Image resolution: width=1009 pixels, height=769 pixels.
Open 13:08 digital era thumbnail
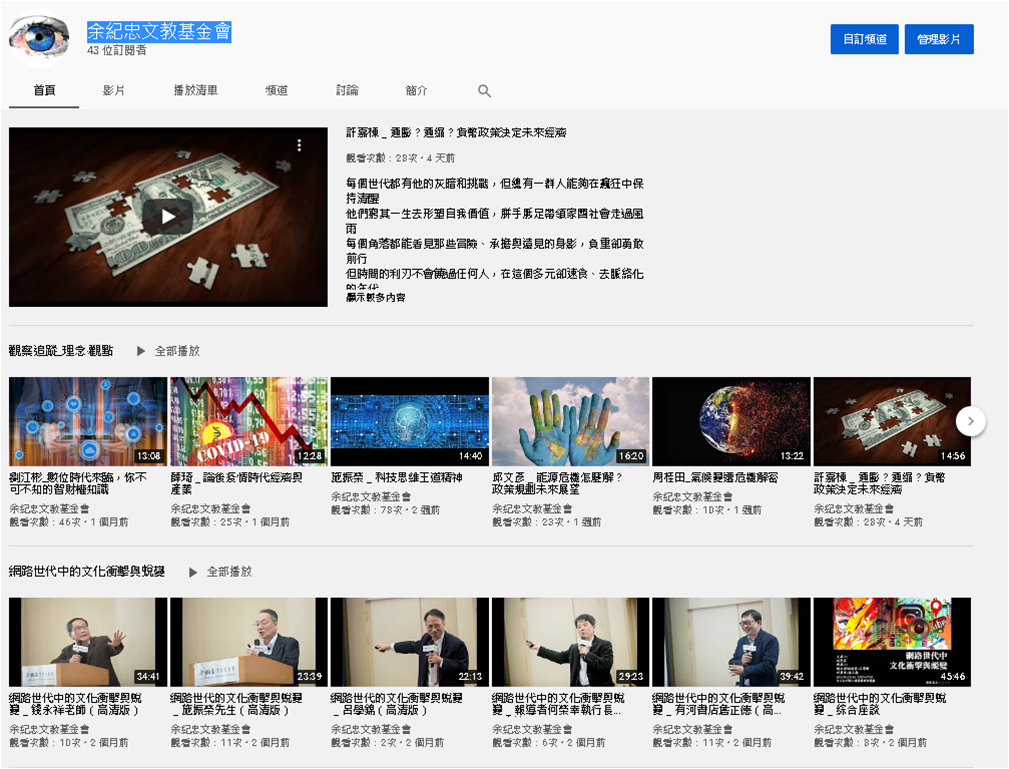[88, 422]
